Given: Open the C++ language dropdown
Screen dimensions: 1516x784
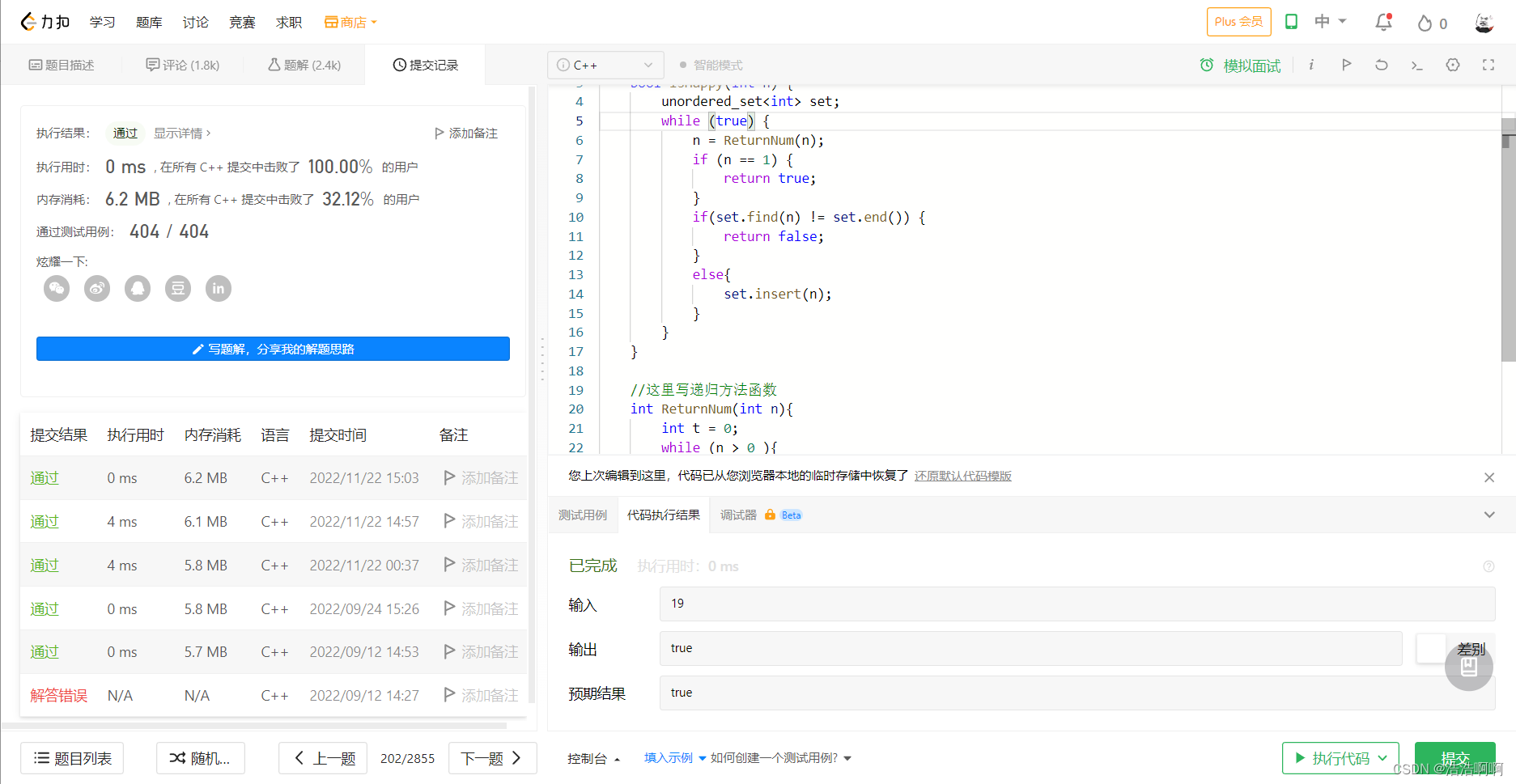Looking at the screenshot, I should pos(605,65).
